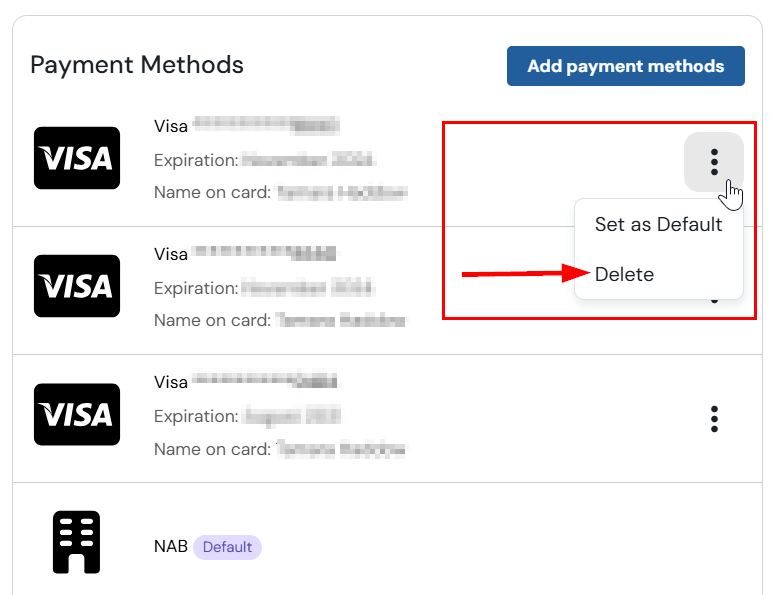Open the options menu for the first Visa card
Screen dimensions: 773x595
(714, 162)
